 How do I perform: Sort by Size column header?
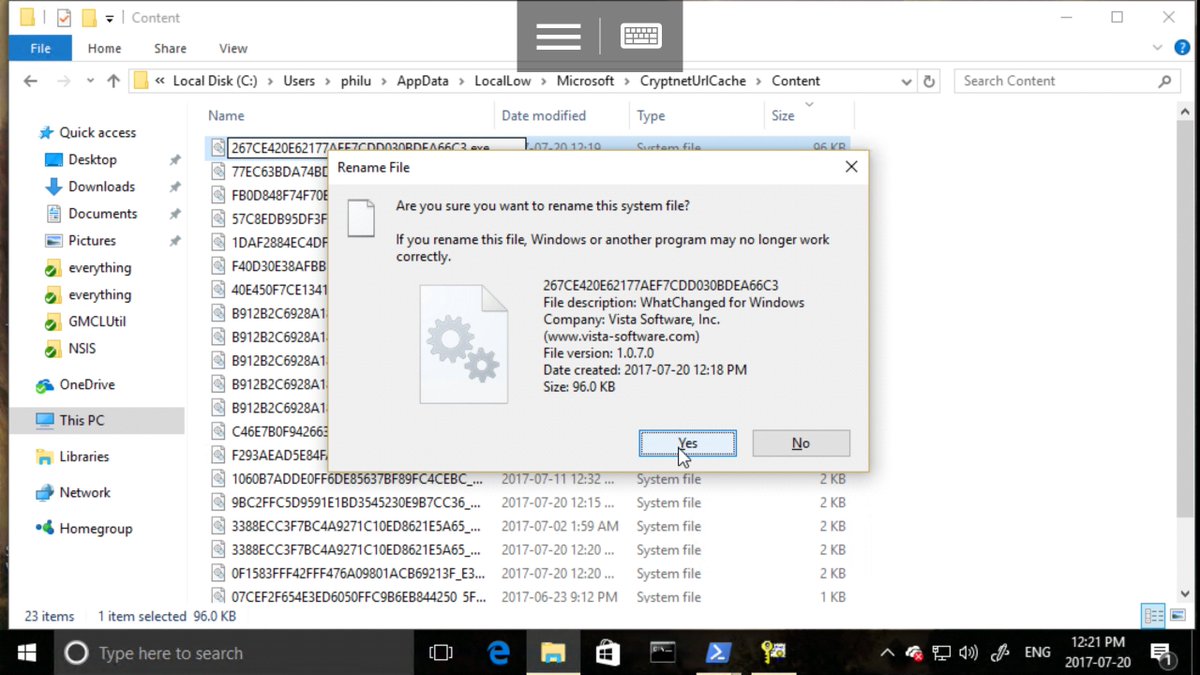783,116
